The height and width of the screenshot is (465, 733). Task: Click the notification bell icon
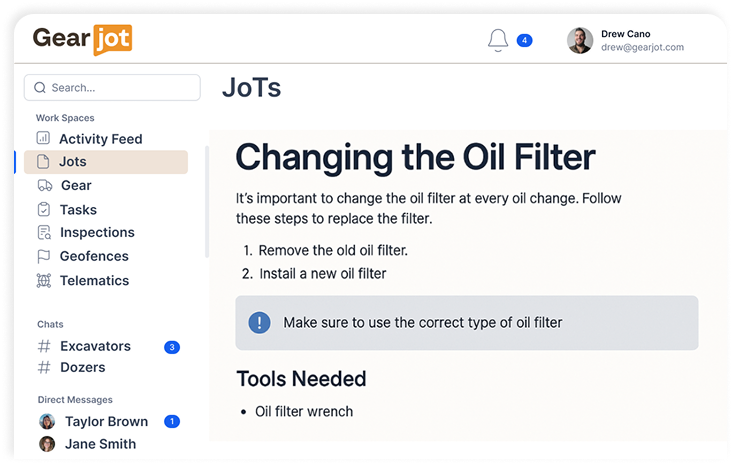pyautogui.click(x=497, y=40)
